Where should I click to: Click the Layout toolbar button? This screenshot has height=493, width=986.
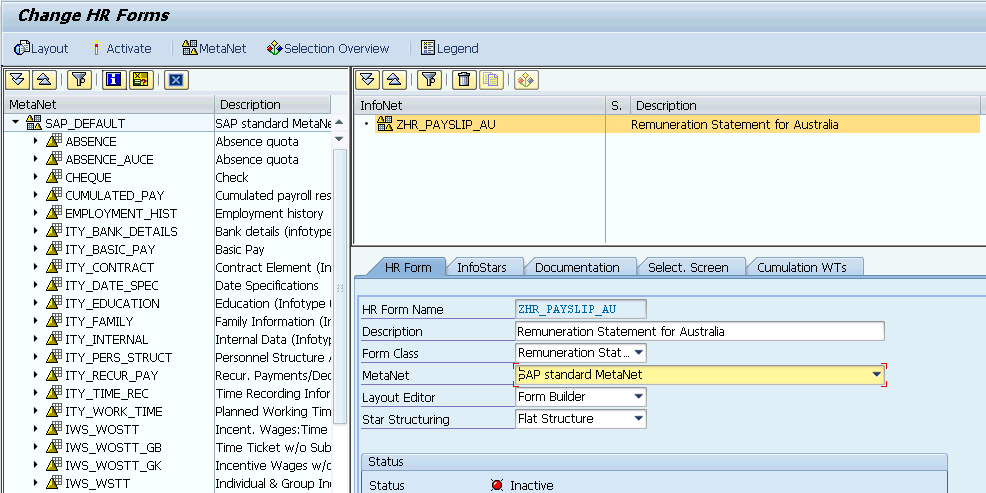coord(41,48)
